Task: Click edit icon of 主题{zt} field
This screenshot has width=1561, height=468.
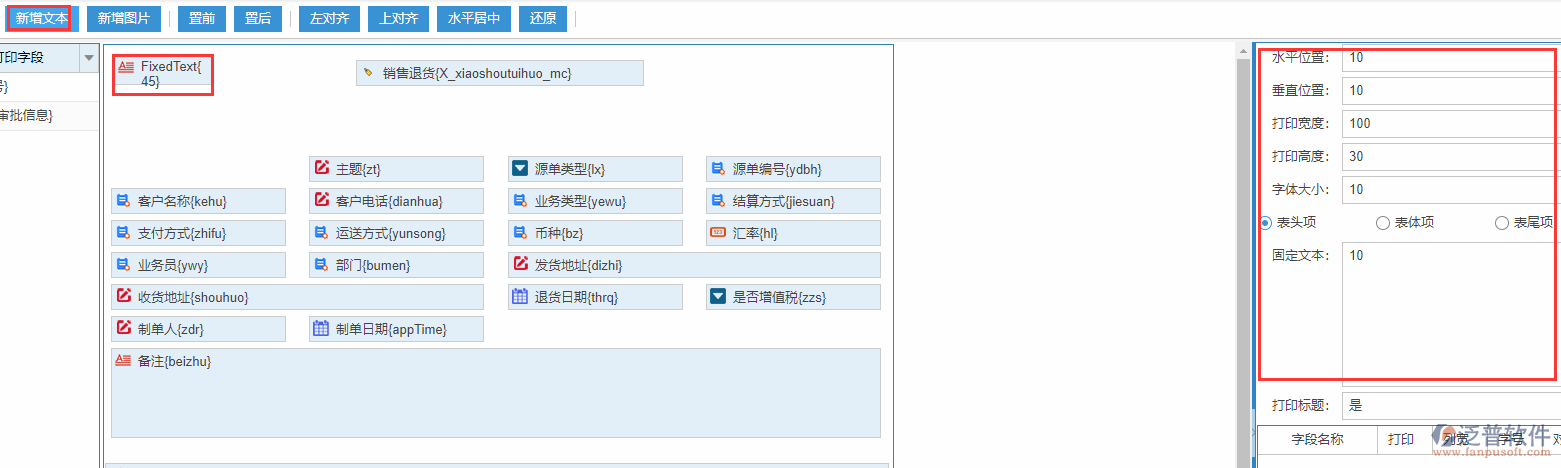Action: tap(322, 168)
